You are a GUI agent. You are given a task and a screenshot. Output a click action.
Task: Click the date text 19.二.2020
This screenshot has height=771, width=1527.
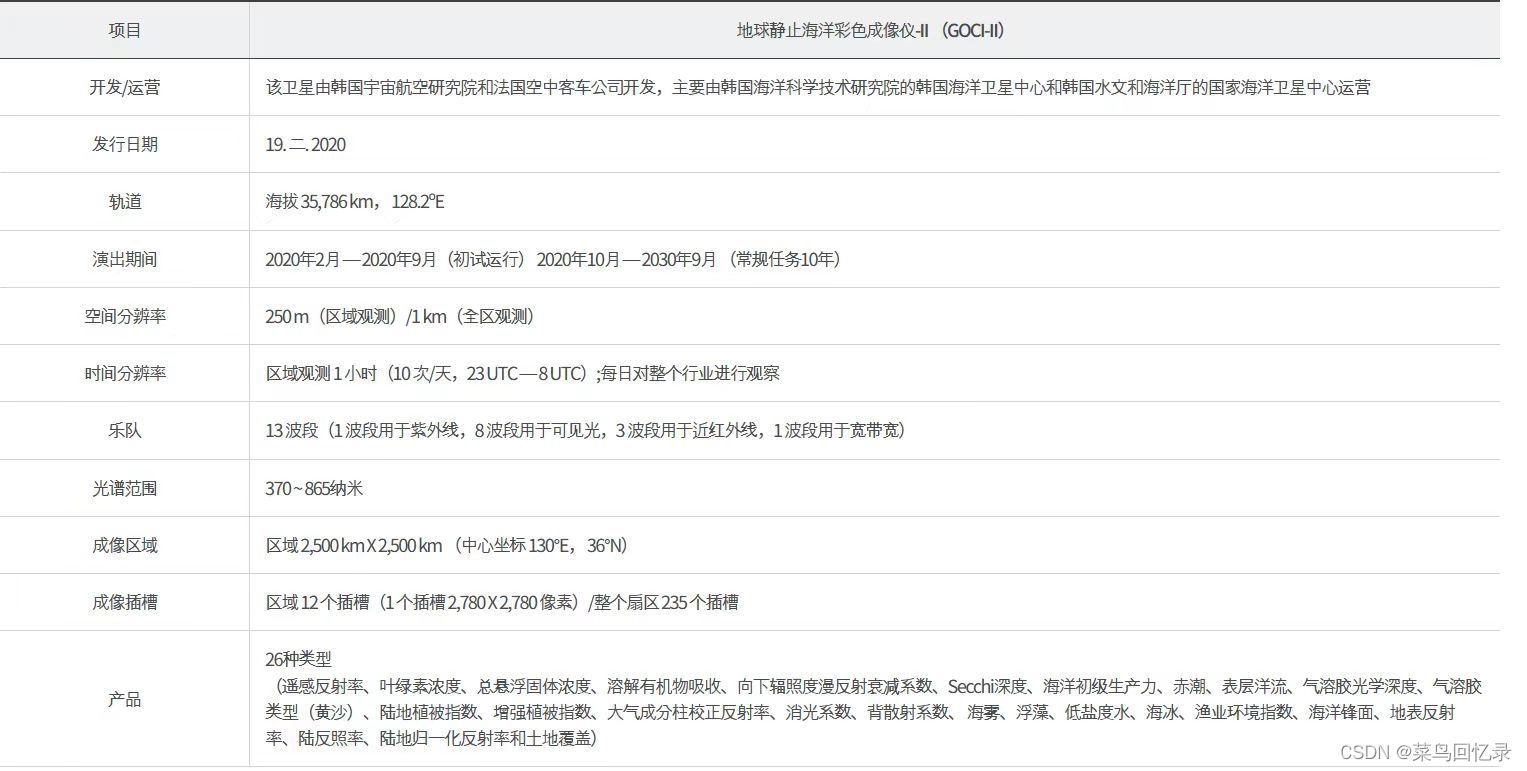point(304,145)
